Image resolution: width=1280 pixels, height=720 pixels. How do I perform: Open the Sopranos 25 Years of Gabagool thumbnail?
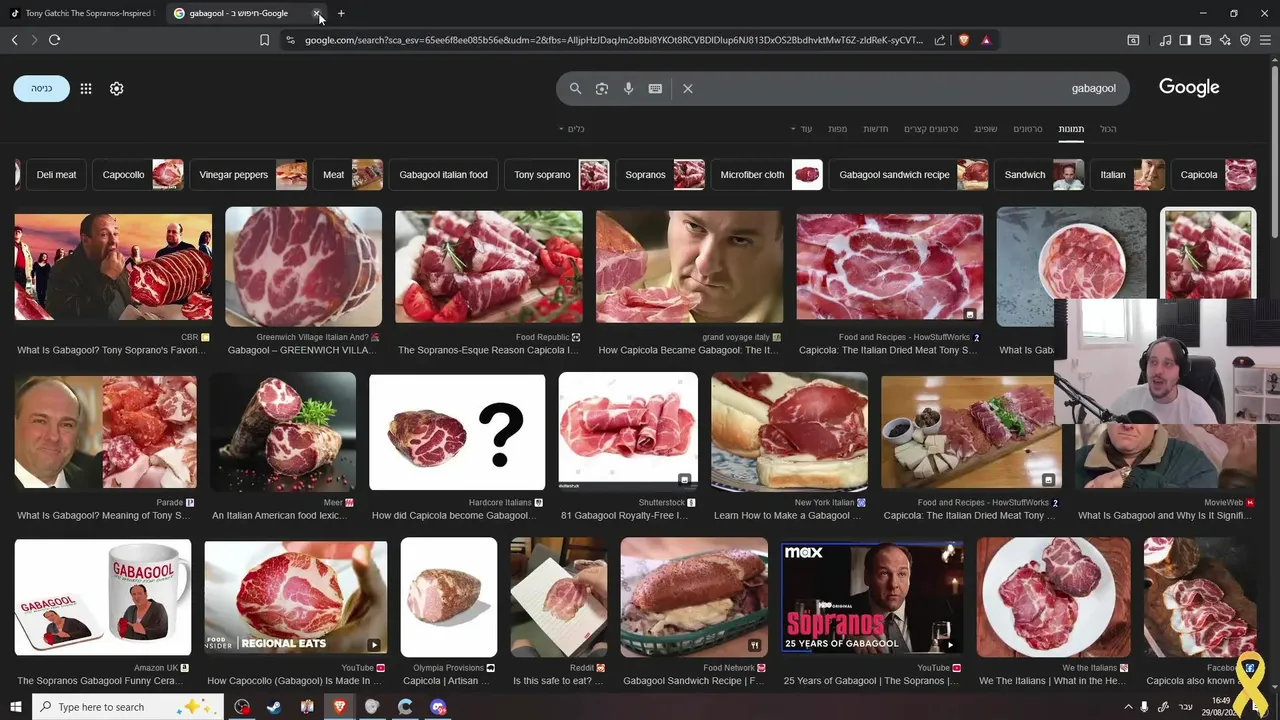[x=872, y=597]
